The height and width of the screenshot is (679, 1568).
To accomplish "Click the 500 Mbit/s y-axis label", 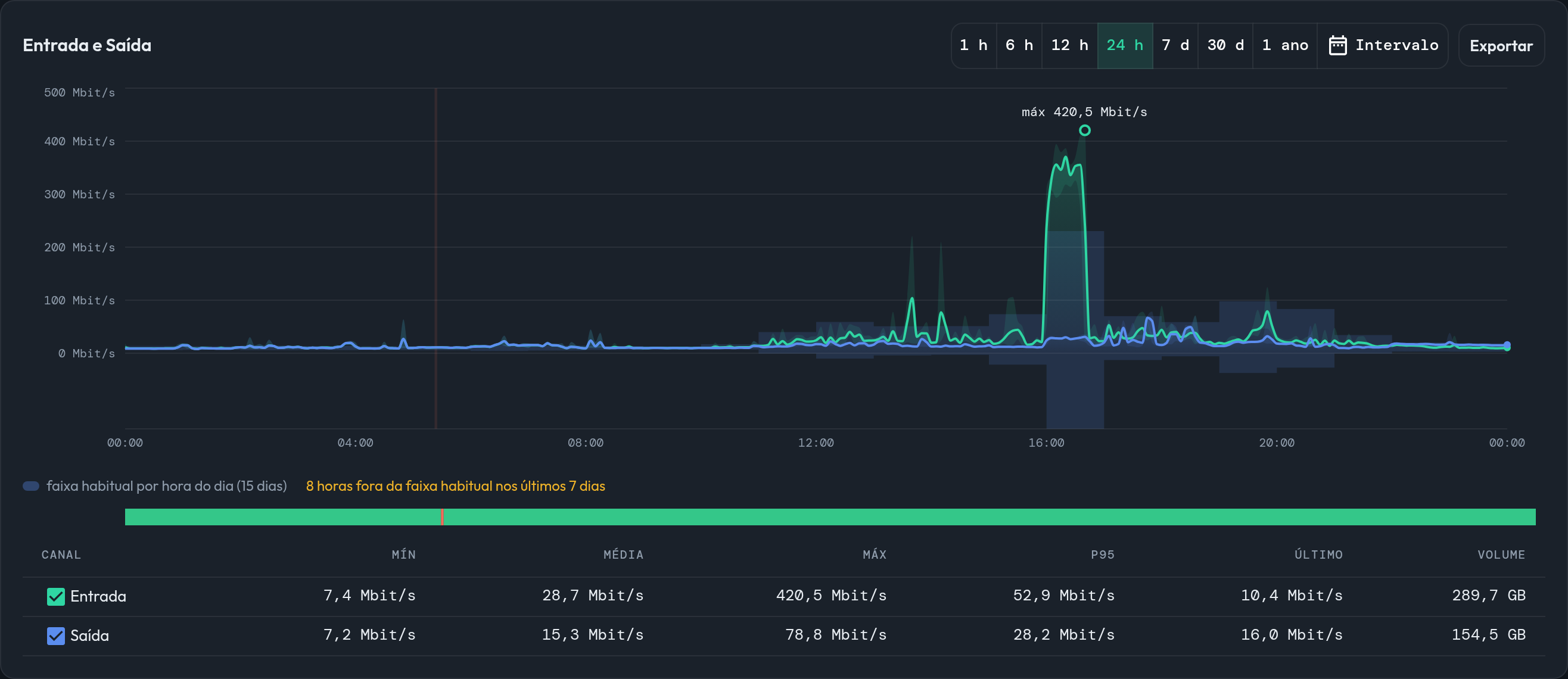I will pos(79,92).
